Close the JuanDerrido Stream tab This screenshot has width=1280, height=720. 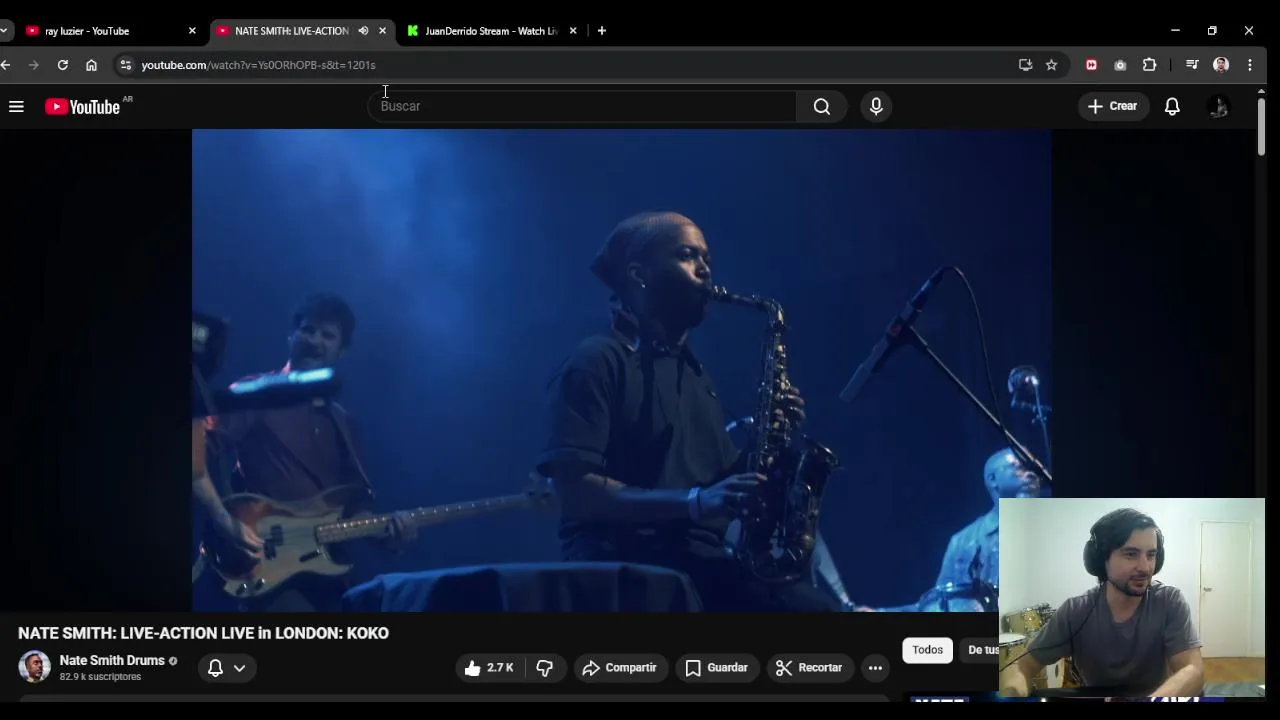573,31
